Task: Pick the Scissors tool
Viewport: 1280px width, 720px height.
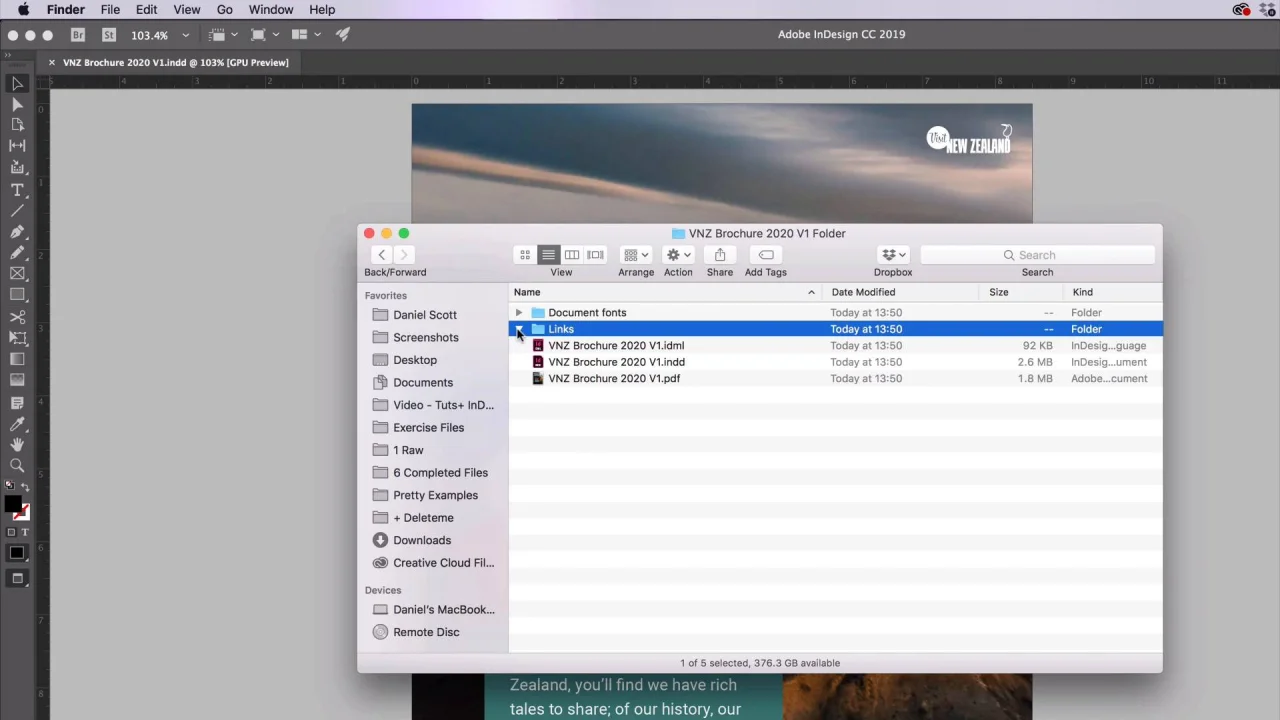Action: coord(17,317)
